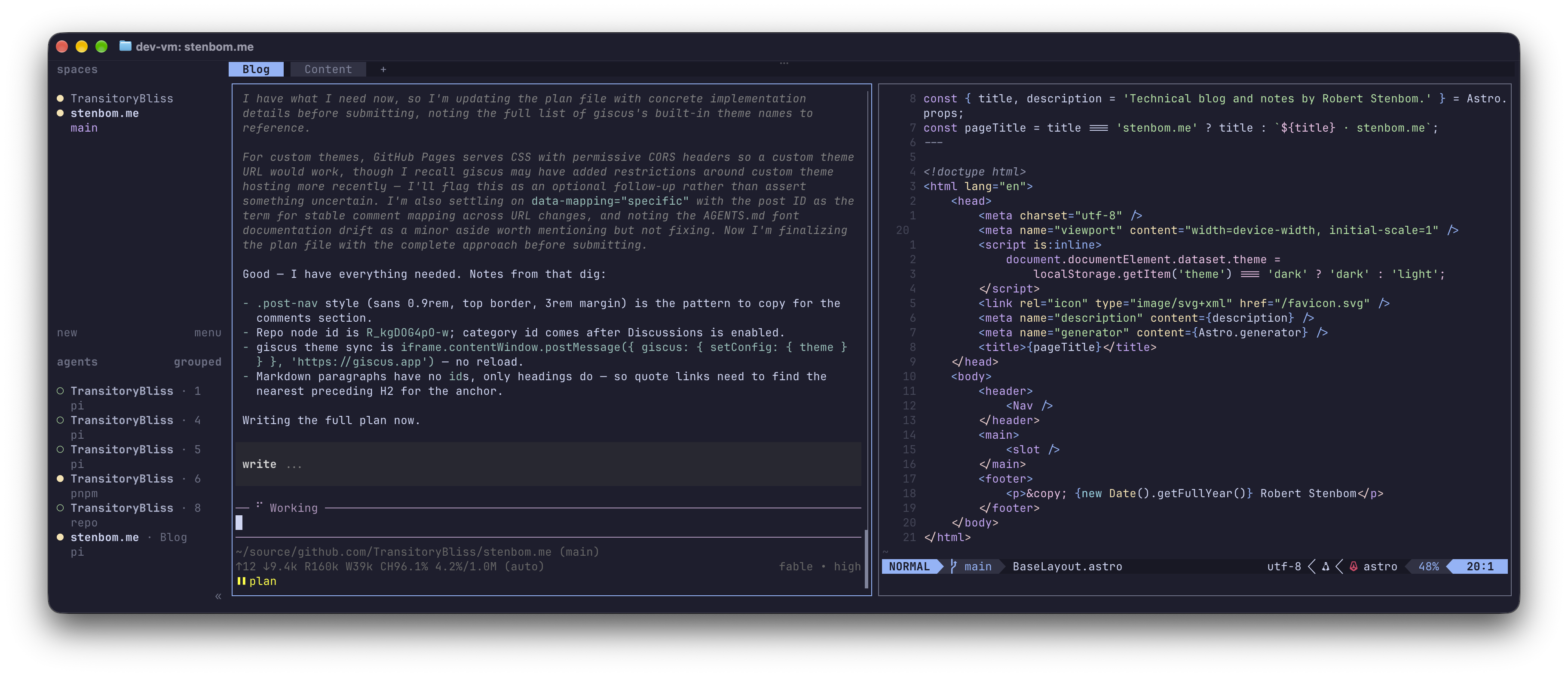Click status dot beside TransitoryBliss · 6
This screenshot has height=677, width=1568.
tap(60, 479)
